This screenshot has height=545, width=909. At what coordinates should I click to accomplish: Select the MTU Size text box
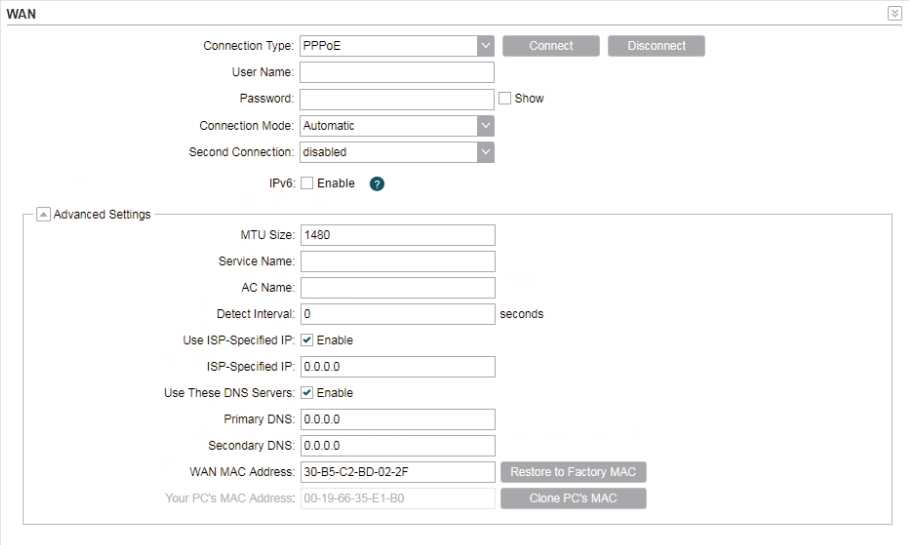pyautogui.click(x=397, y=235)
